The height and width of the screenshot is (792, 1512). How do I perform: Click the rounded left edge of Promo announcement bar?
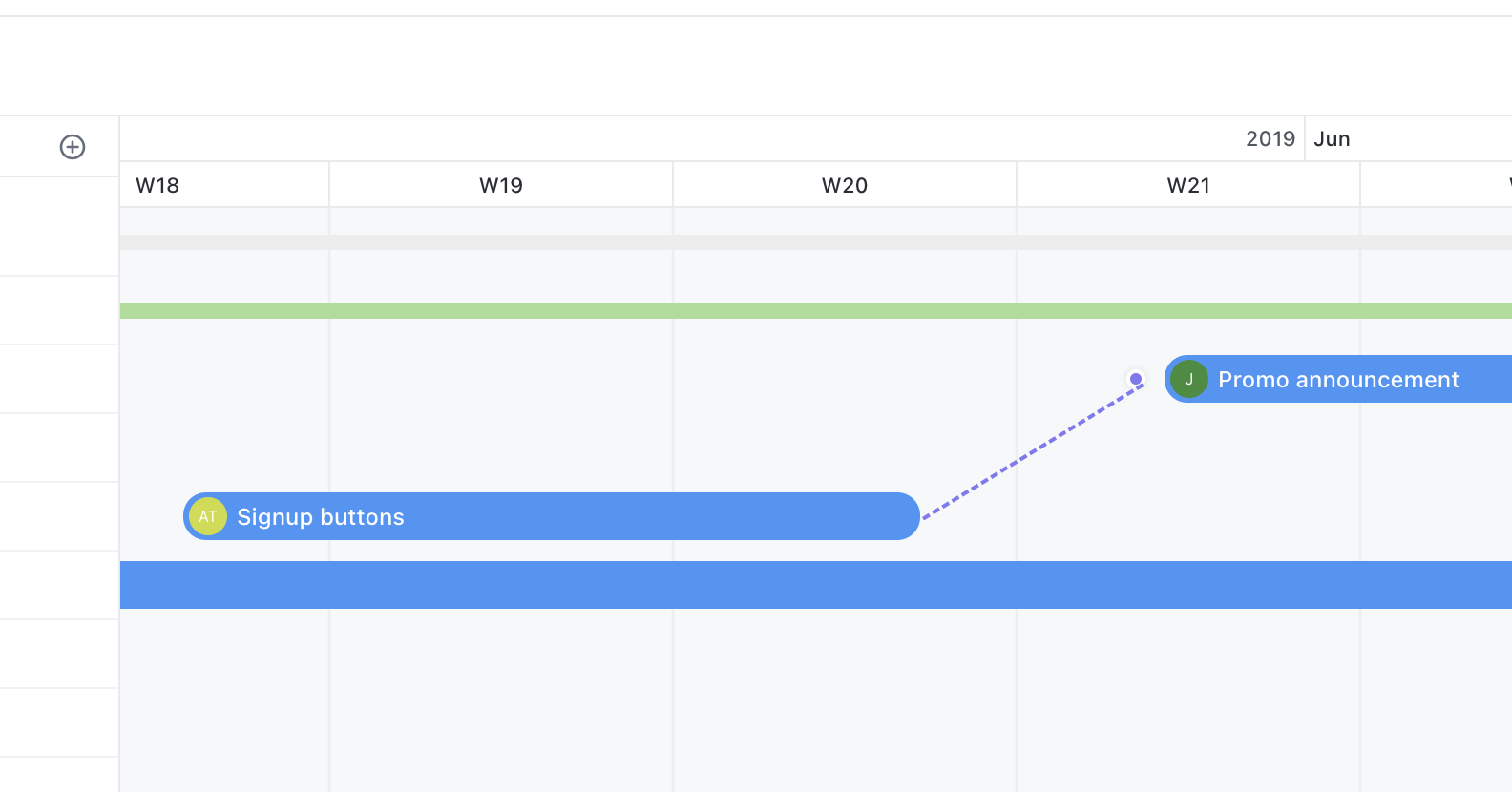[x=1169, y=379]
